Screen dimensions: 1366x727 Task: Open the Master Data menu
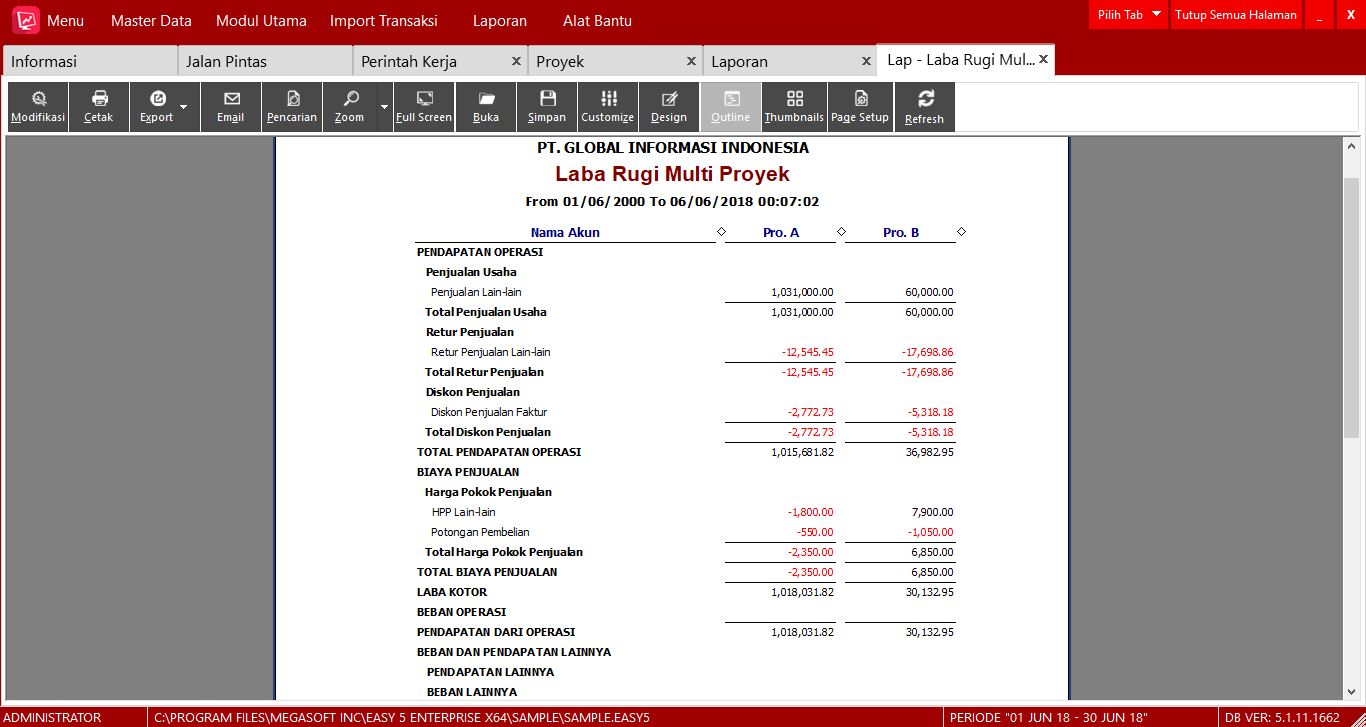click(x=150, y=21)
